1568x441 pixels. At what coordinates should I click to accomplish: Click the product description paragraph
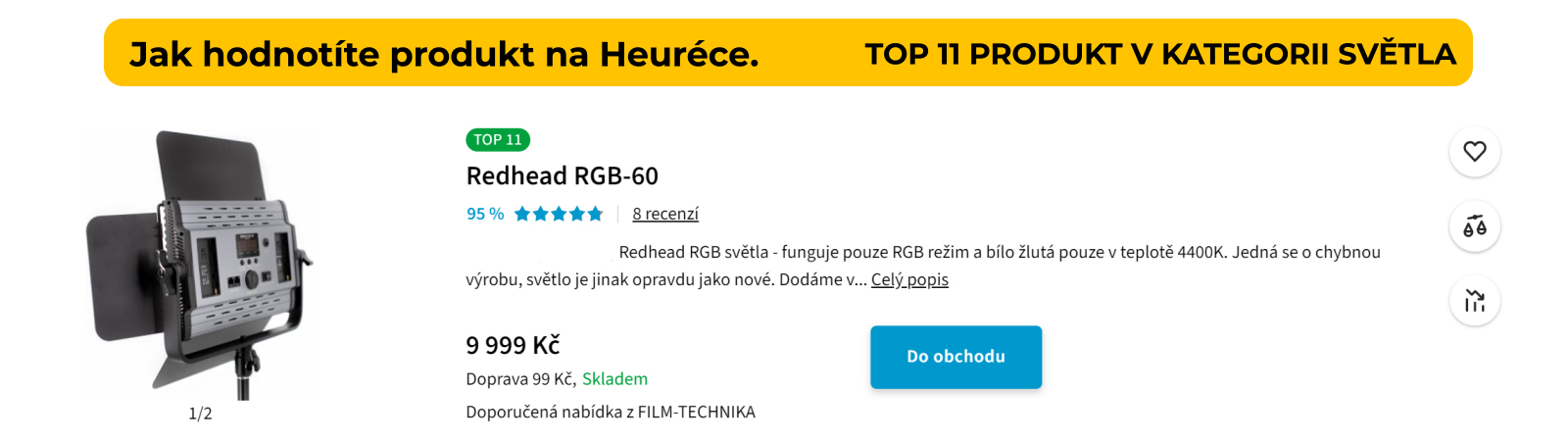923,266
